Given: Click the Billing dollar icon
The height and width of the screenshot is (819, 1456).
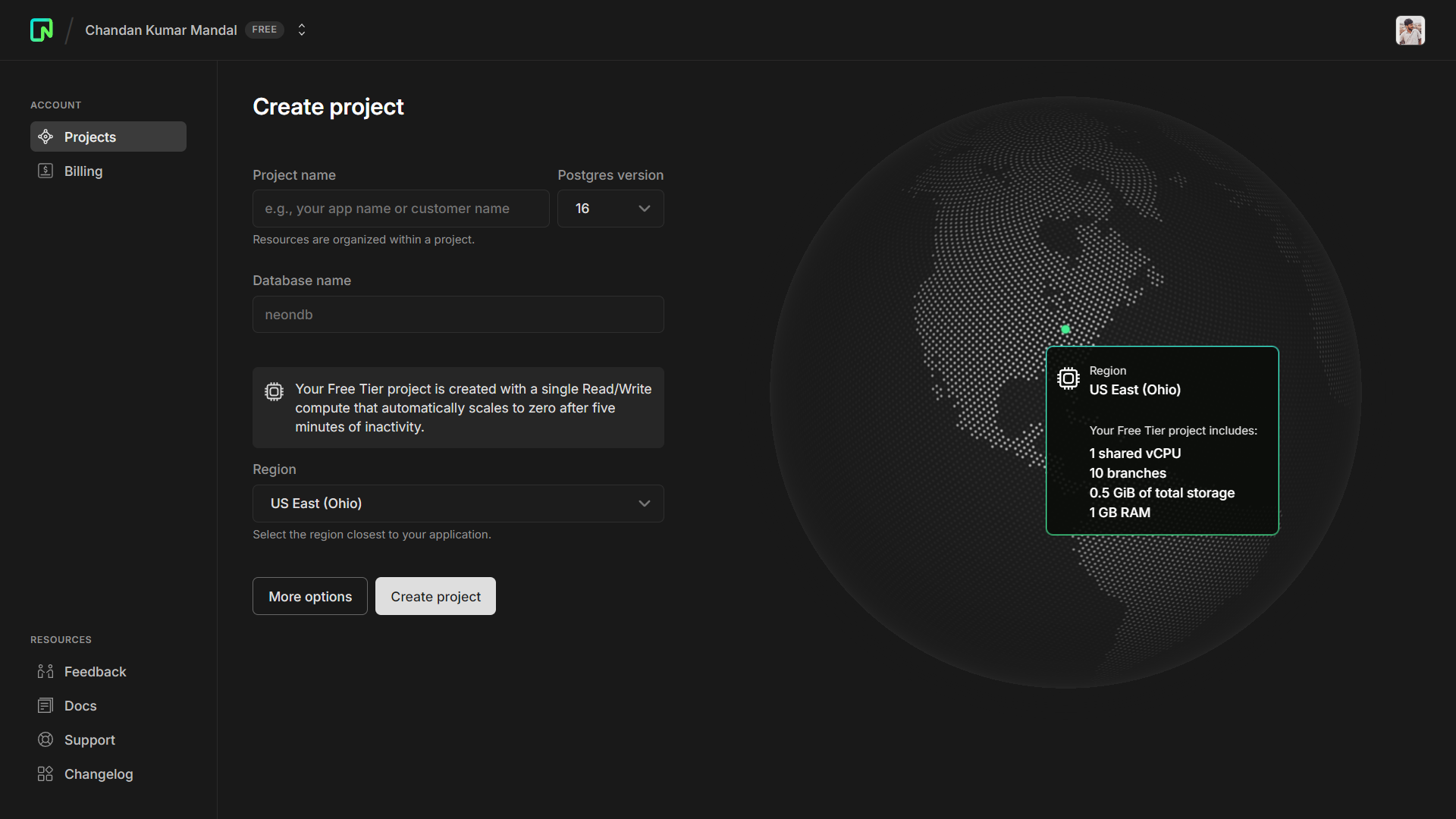Looking at the screenshot, I should point(45,171).
